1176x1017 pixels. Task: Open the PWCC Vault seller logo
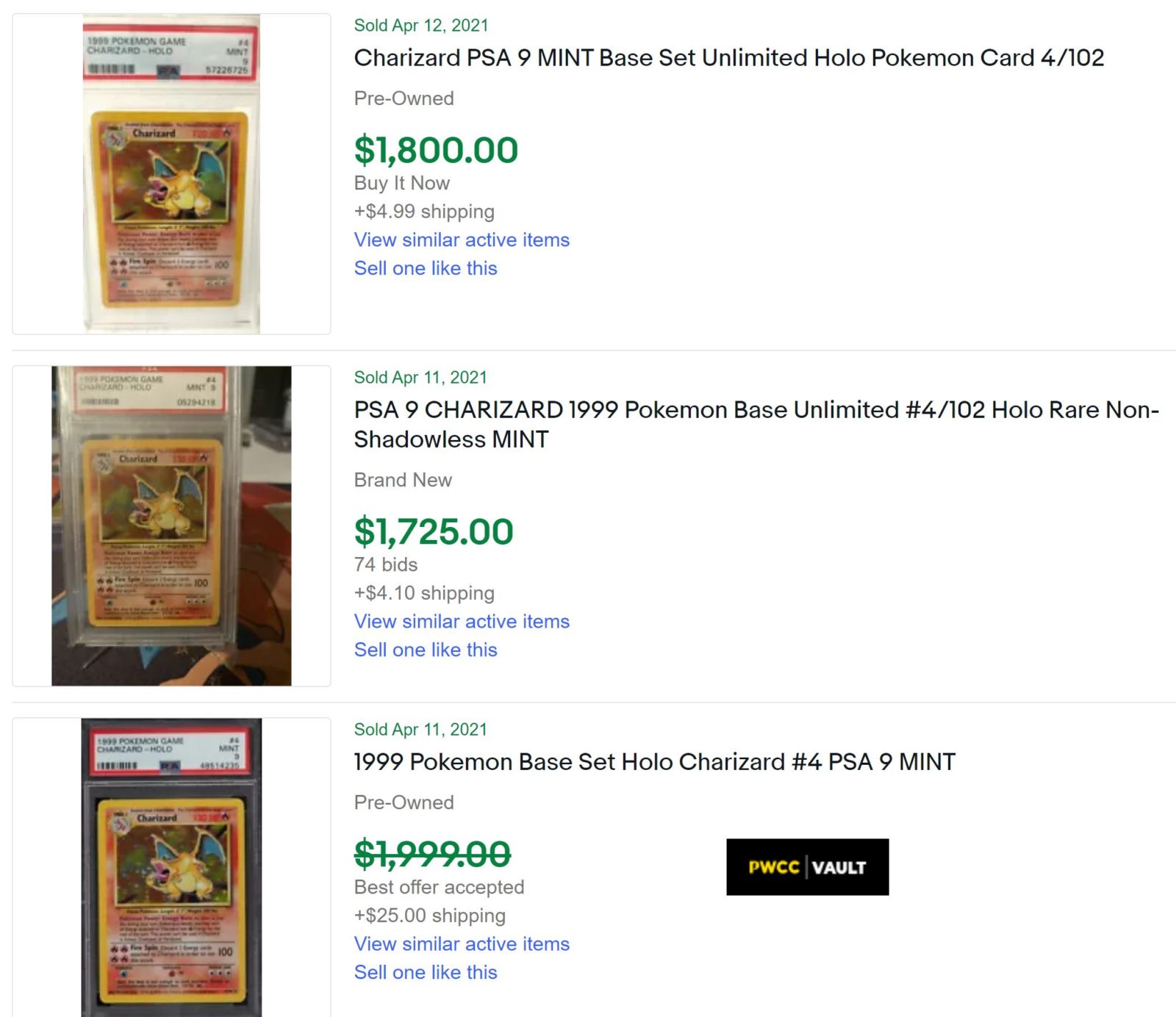point(807,866)
